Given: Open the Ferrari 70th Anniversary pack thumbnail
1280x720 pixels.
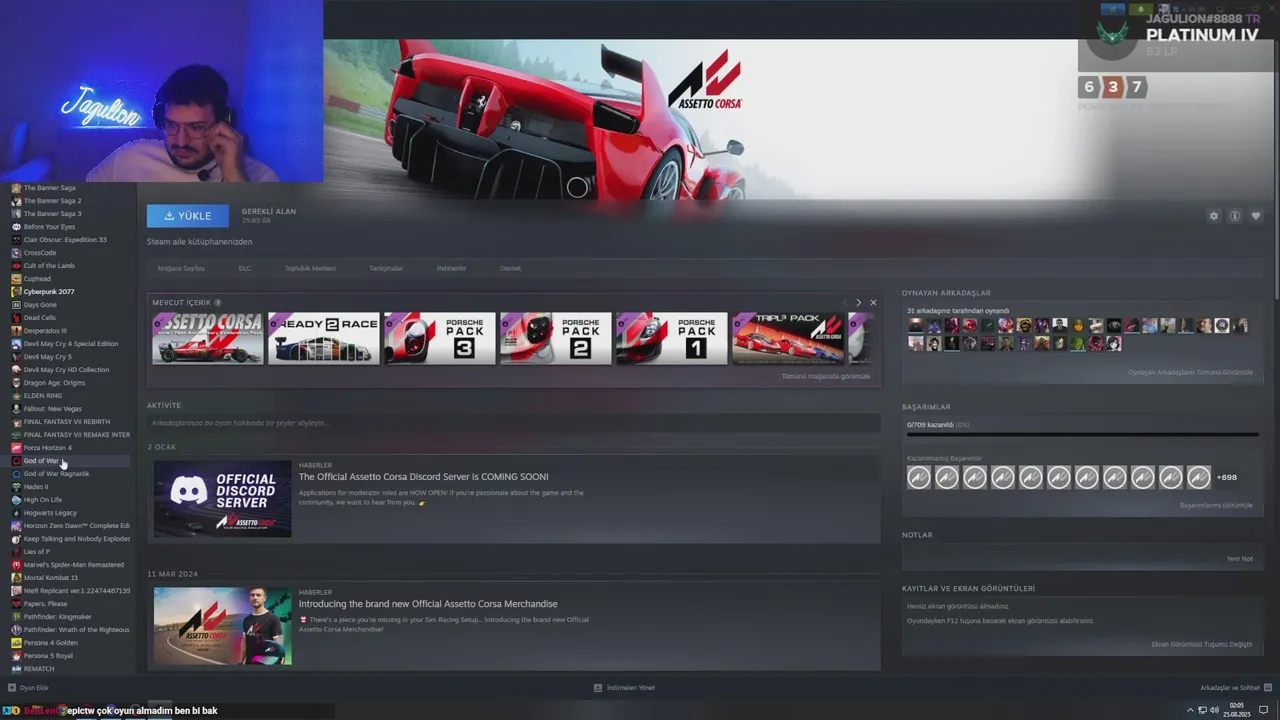Looking at the screenshot, I should (x=208, y=338).
